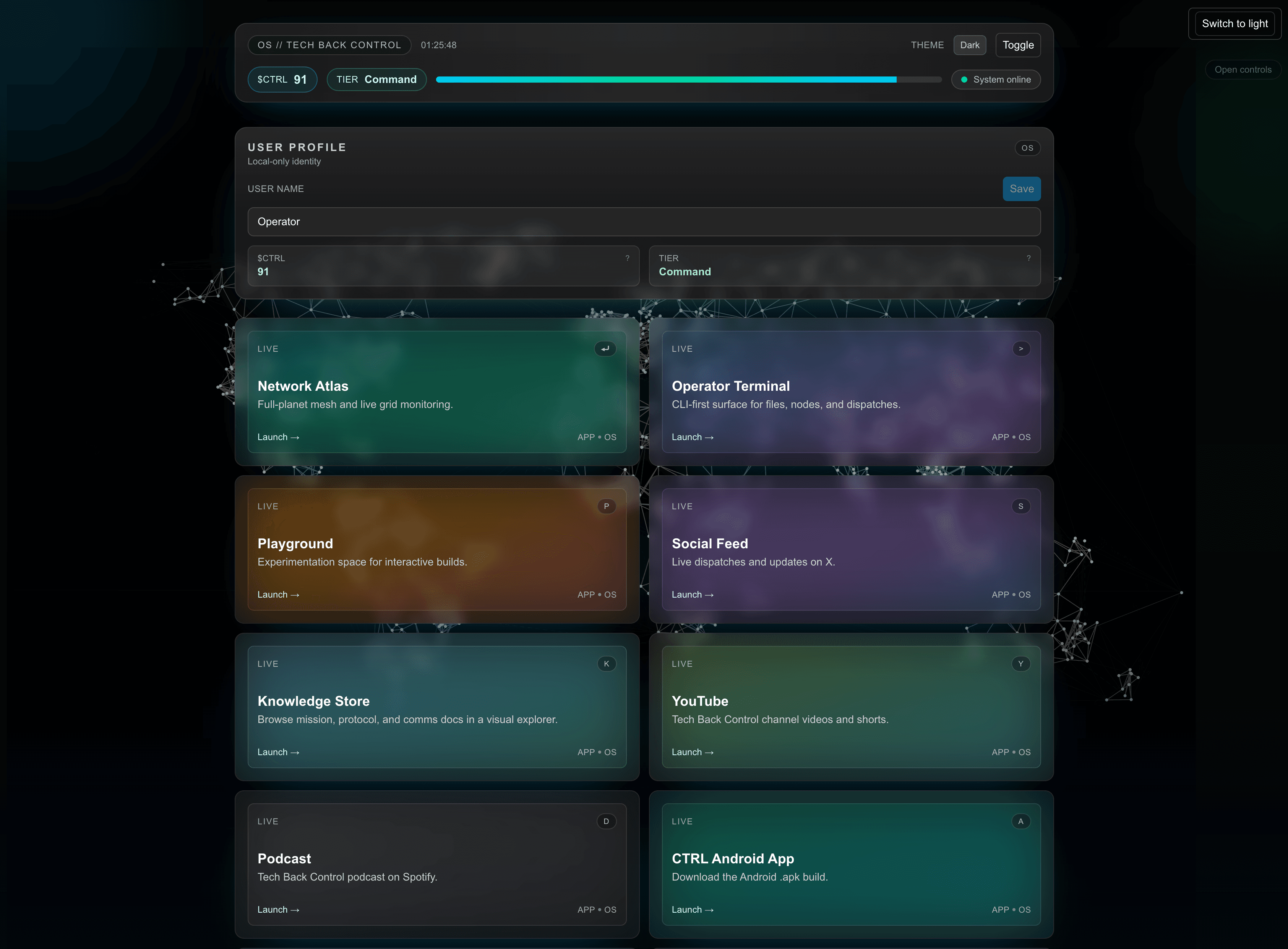Launch Social Feed
The image size is (1288, 949).
pos(693,595)
